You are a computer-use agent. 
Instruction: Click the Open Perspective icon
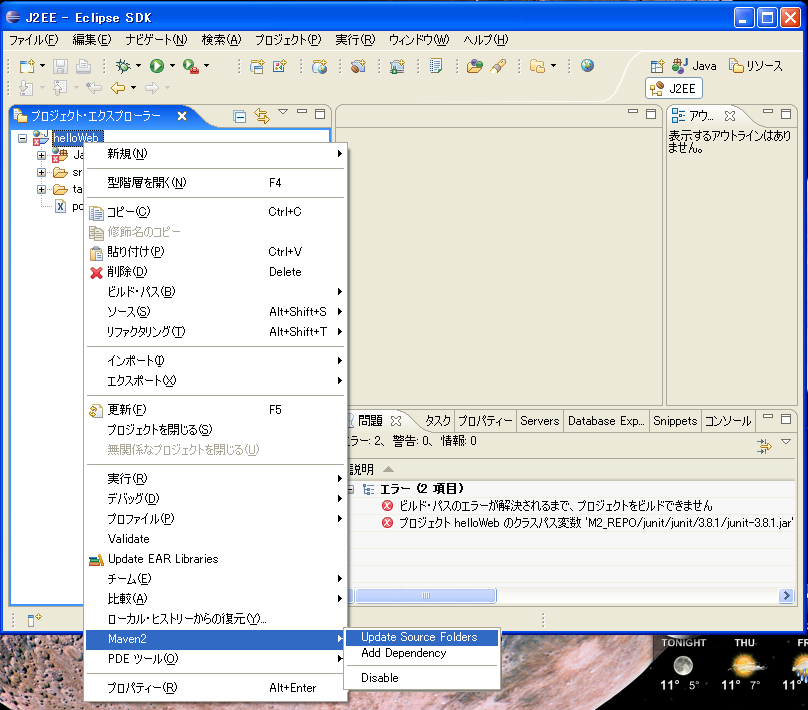[x=656, y=66]
